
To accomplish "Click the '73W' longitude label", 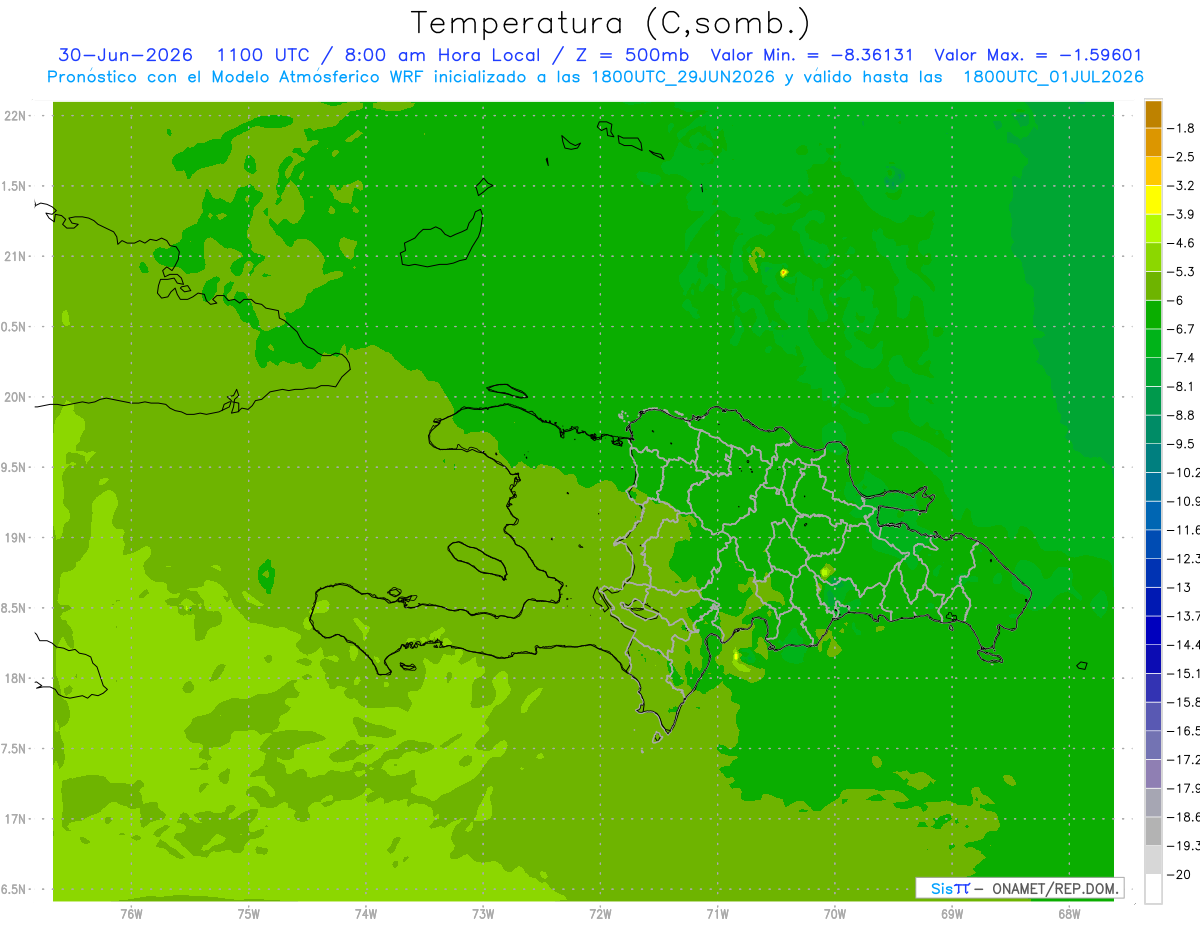I will [483, 913].
